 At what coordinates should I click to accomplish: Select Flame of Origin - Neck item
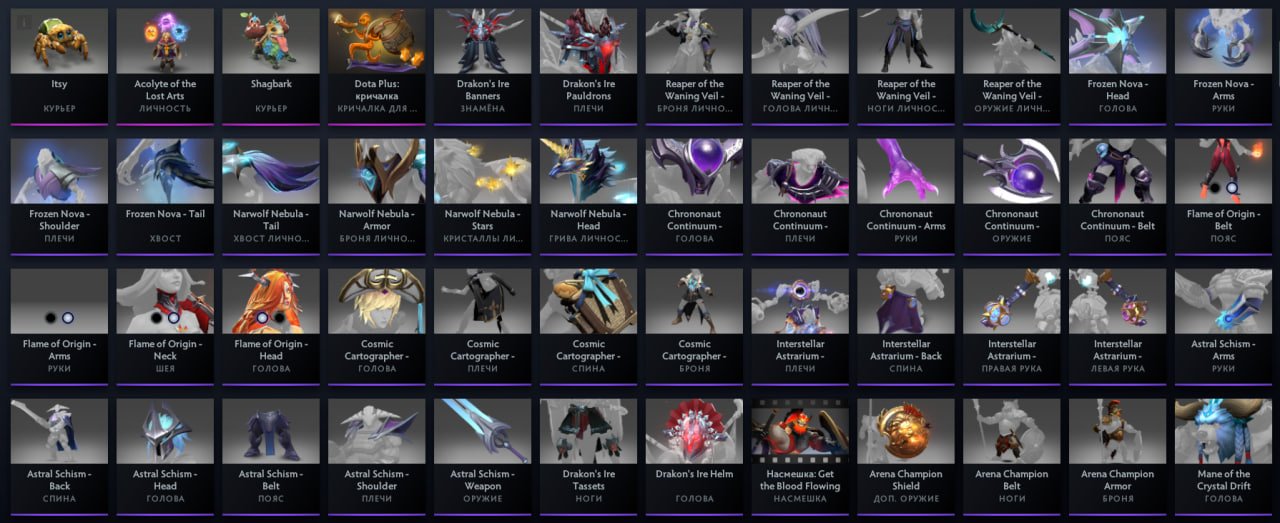pos(165,326)
